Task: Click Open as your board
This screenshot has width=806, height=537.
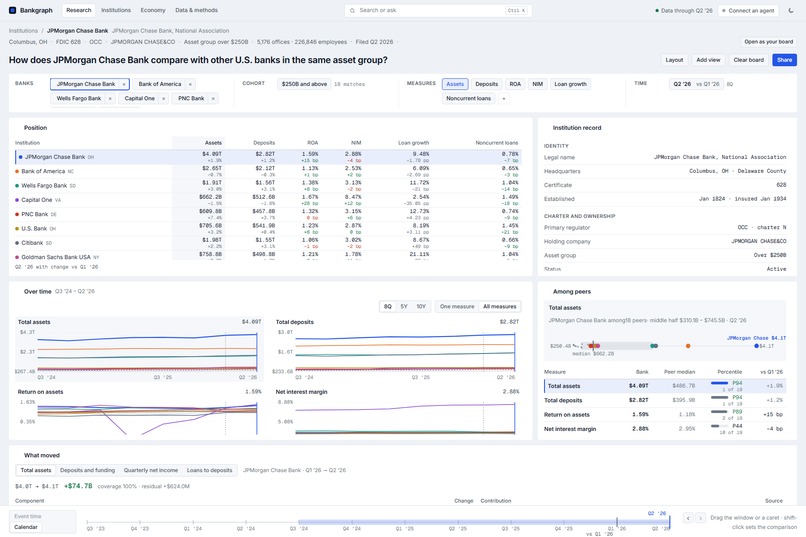Action: click(769, 42)
